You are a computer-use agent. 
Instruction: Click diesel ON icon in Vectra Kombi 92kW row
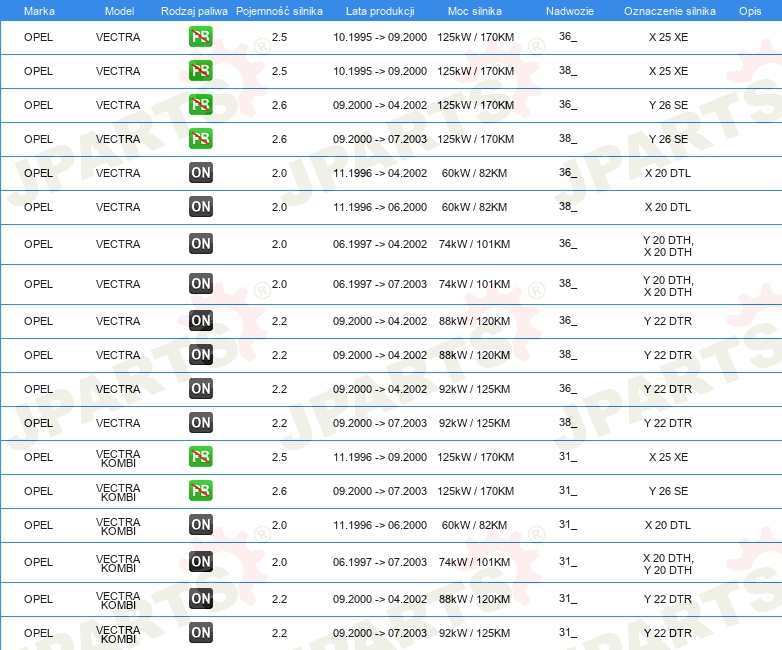(200, 633)
